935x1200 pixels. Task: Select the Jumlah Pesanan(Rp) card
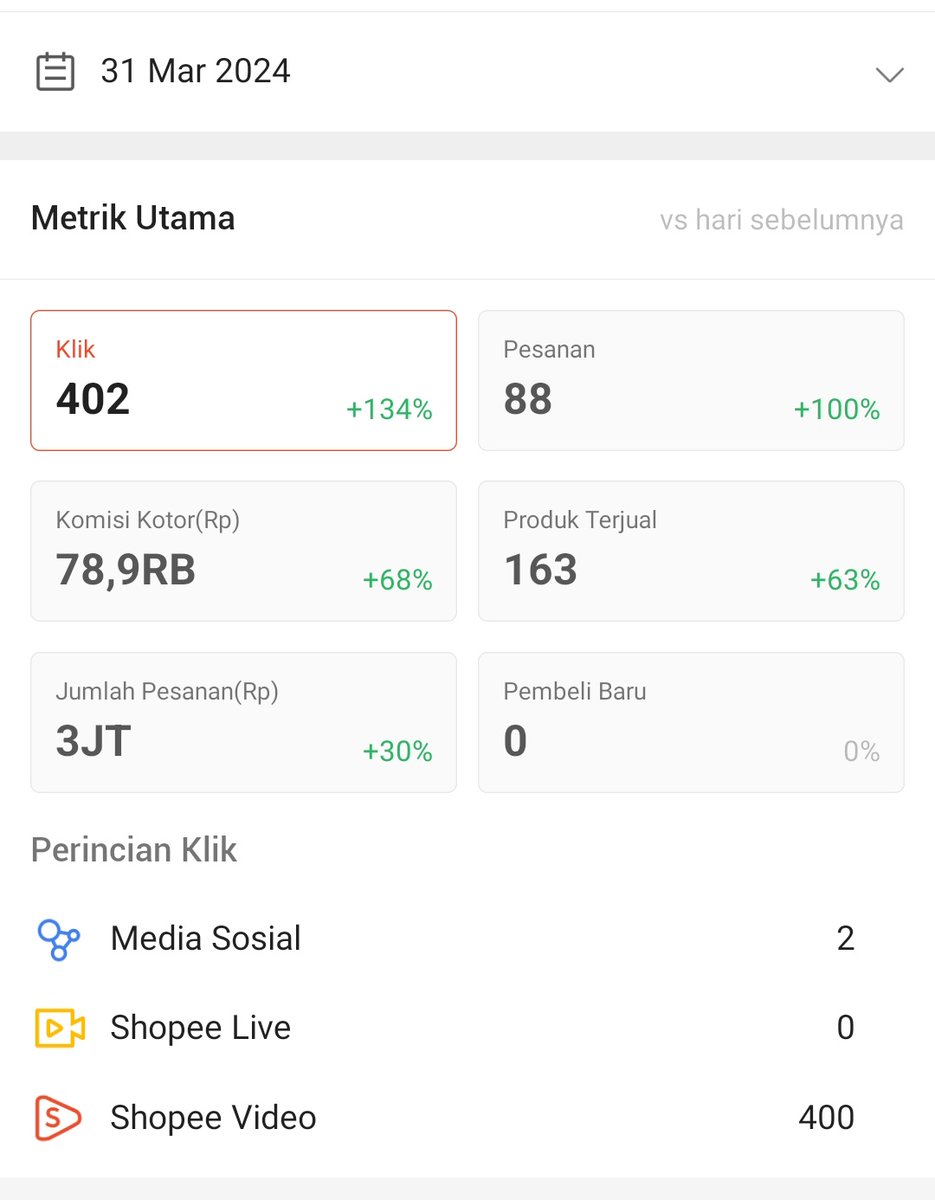tap(243, 722)
